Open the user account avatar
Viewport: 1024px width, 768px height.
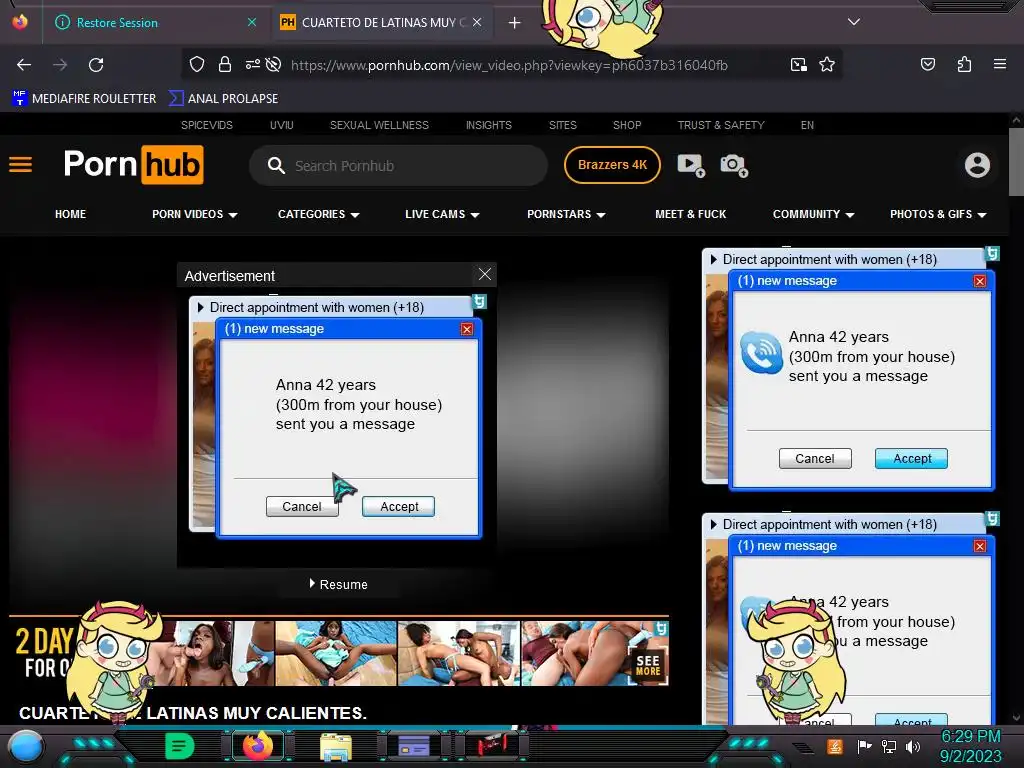[977, 165]
